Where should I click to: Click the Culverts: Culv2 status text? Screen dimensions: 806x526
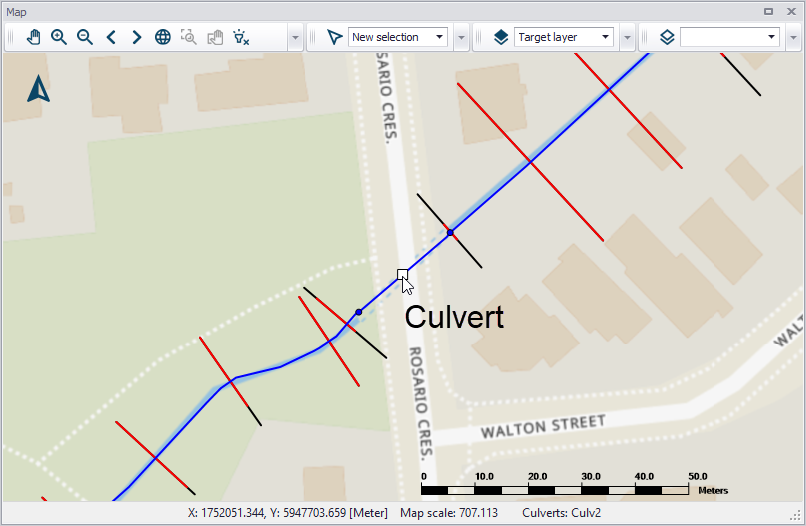[x=561, y=513]
